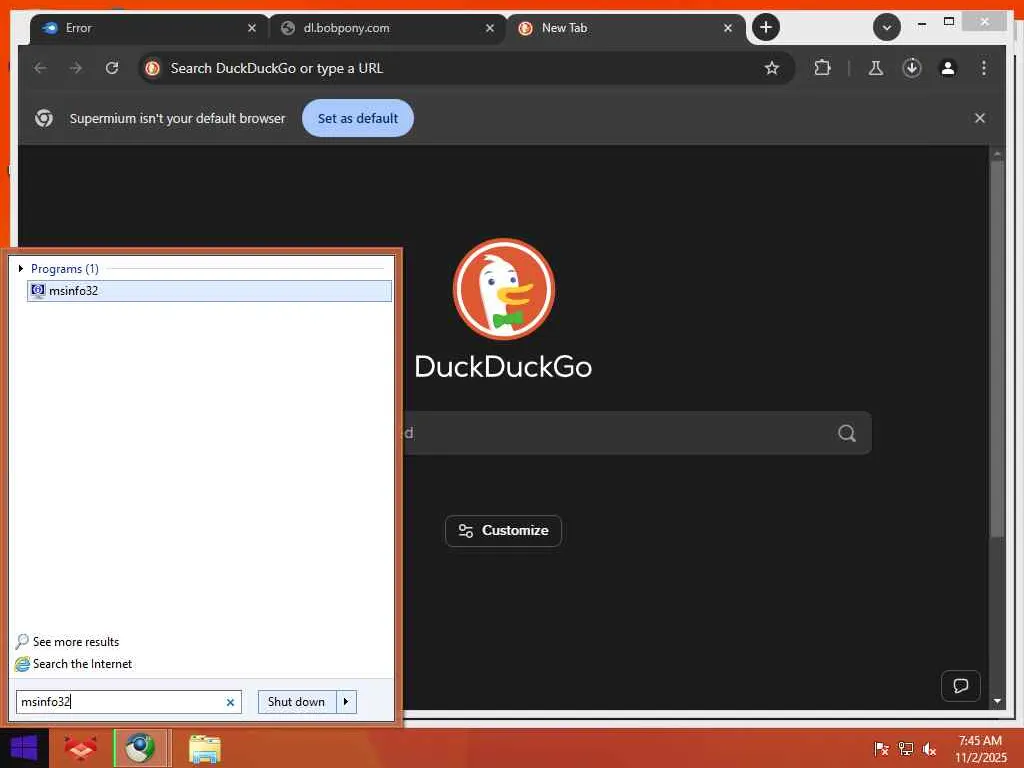Switch to the dl.bobpony.com tab
The image size is (1024, 768).
[387, 28]
